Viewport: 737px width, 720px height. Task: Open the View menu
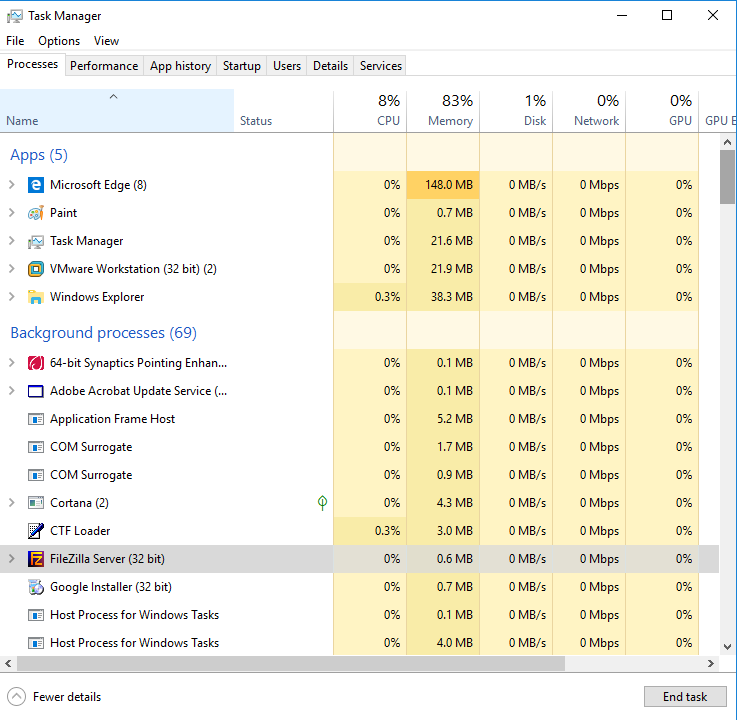point(106,41)
